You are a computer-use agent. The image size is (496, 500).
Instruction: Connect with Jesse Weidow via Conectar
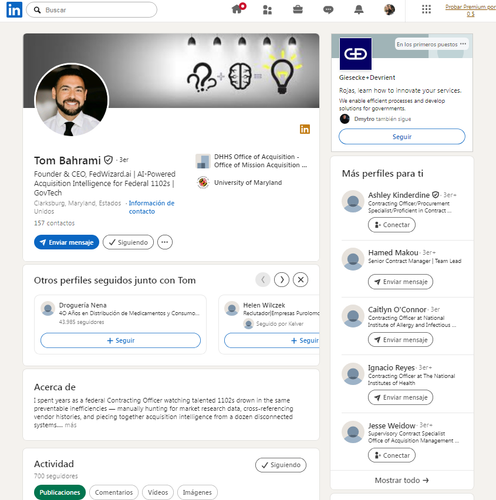pos(392,455)
